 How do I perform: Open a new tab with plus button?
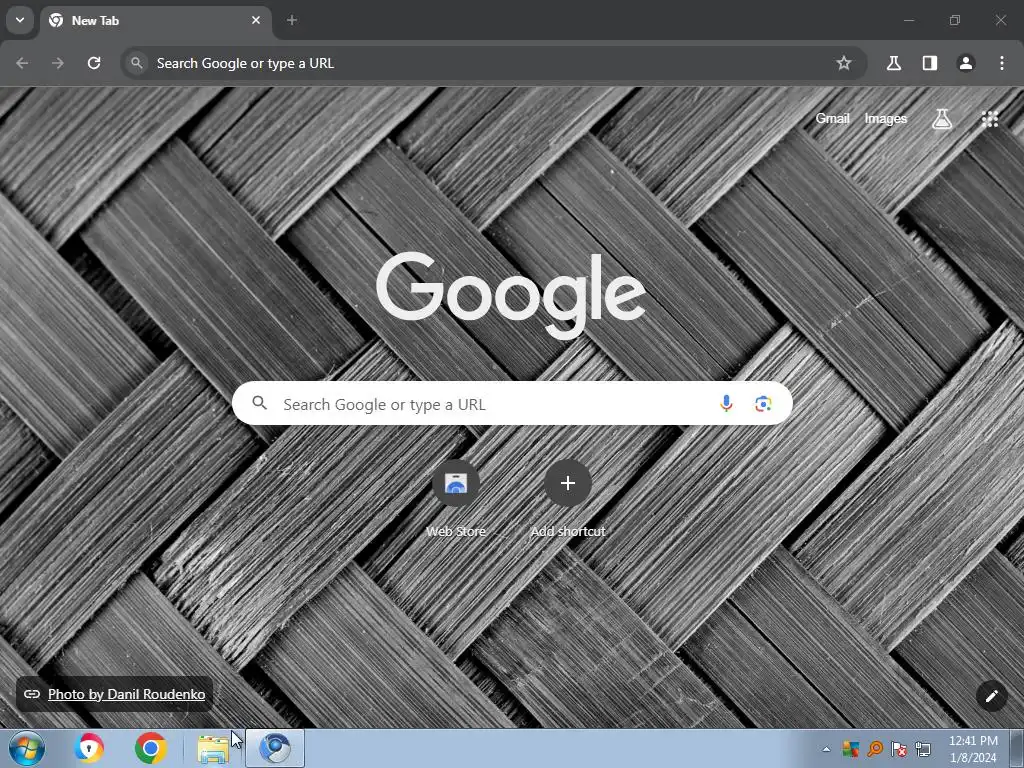(292, 20)
